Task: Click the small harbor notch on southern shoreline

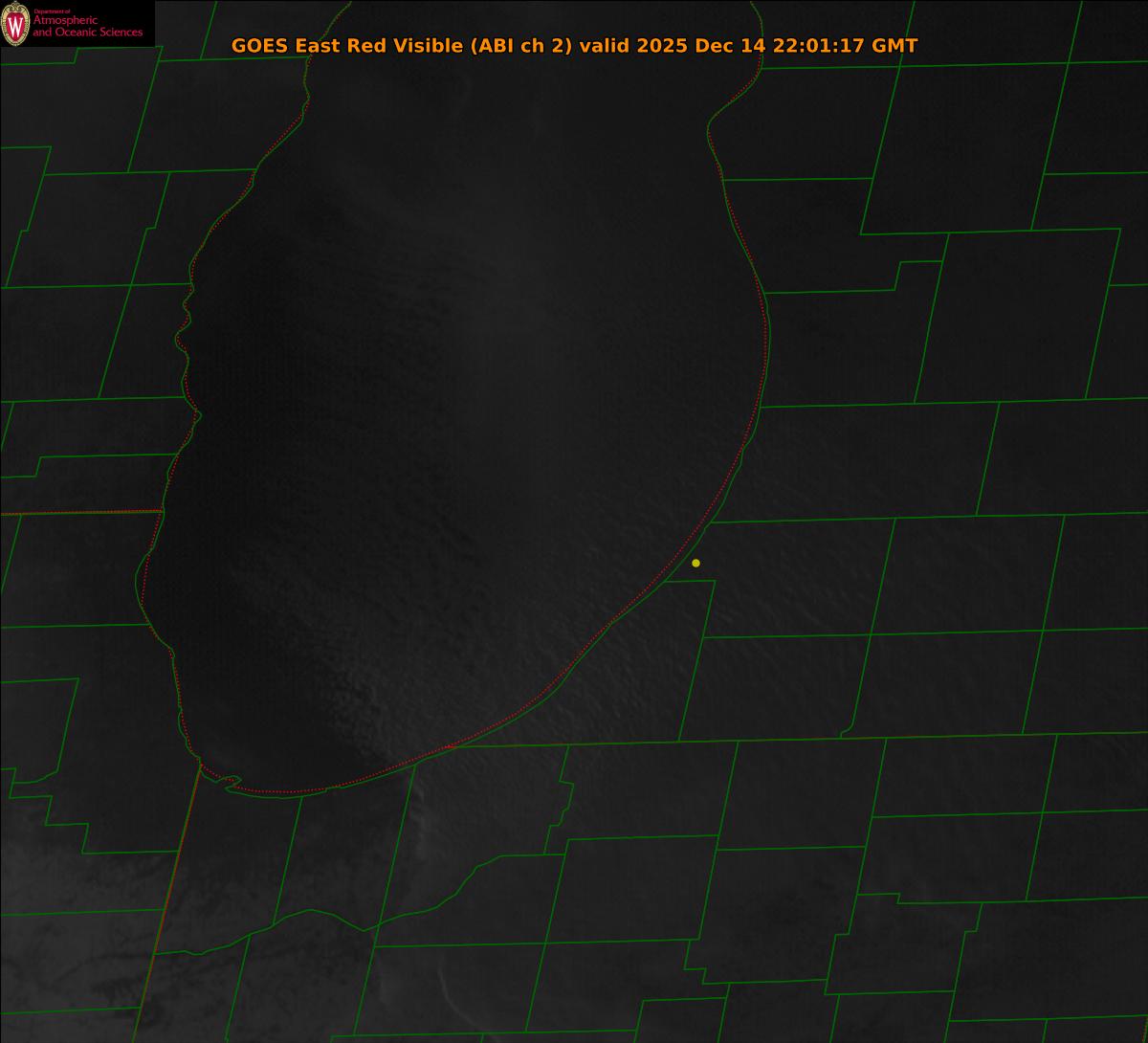Action: click(230, 782)
